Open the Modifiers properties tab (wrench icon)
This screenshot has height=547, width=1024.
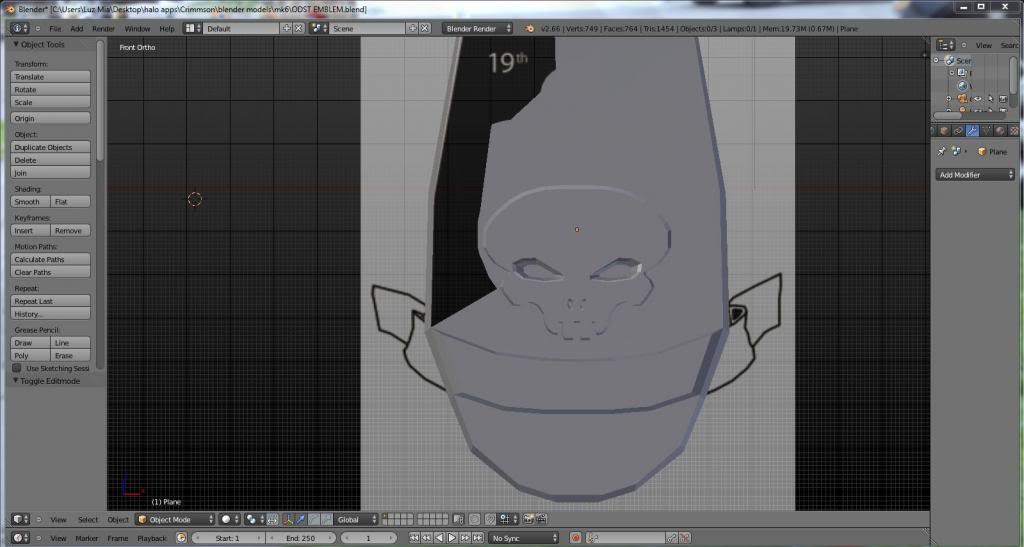972,131
